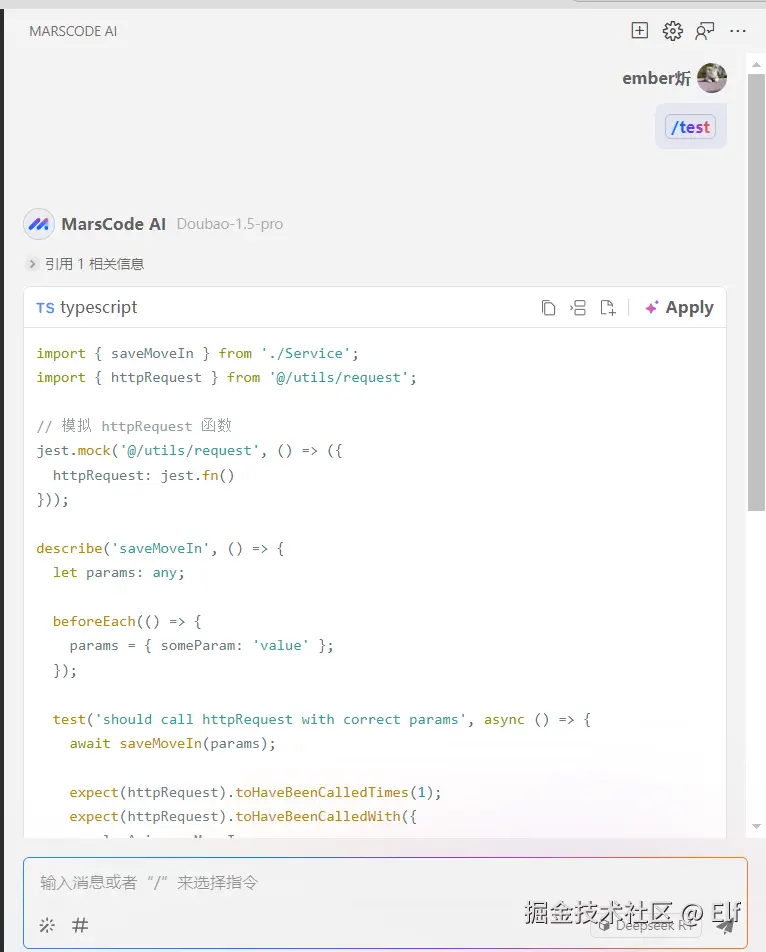Image resolution: width=766 pixels, height=952 pixels.
Task: Insert code at cursor icon
Action: coord(578,308)
